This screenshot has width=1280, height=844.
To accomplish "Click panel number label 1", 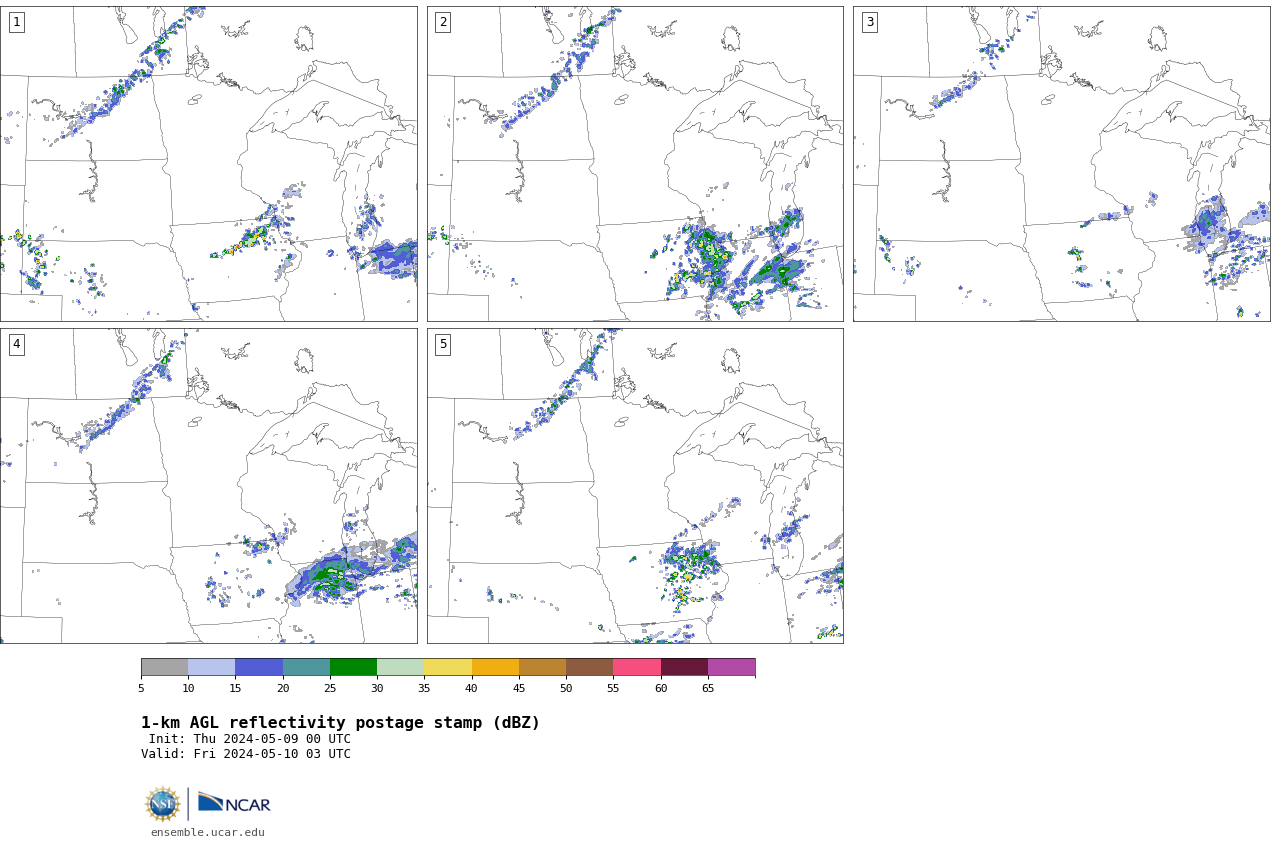I will [x=16, y=22].
